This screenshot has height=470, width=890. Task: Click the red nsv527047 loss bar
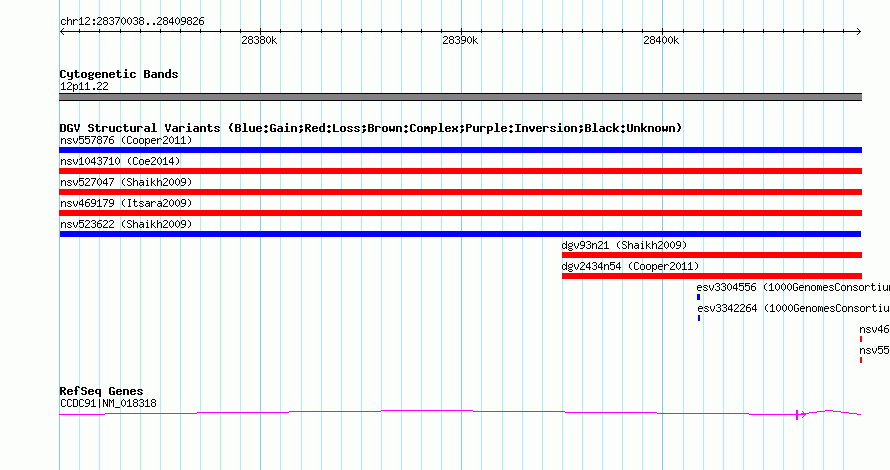coord(460,192)
